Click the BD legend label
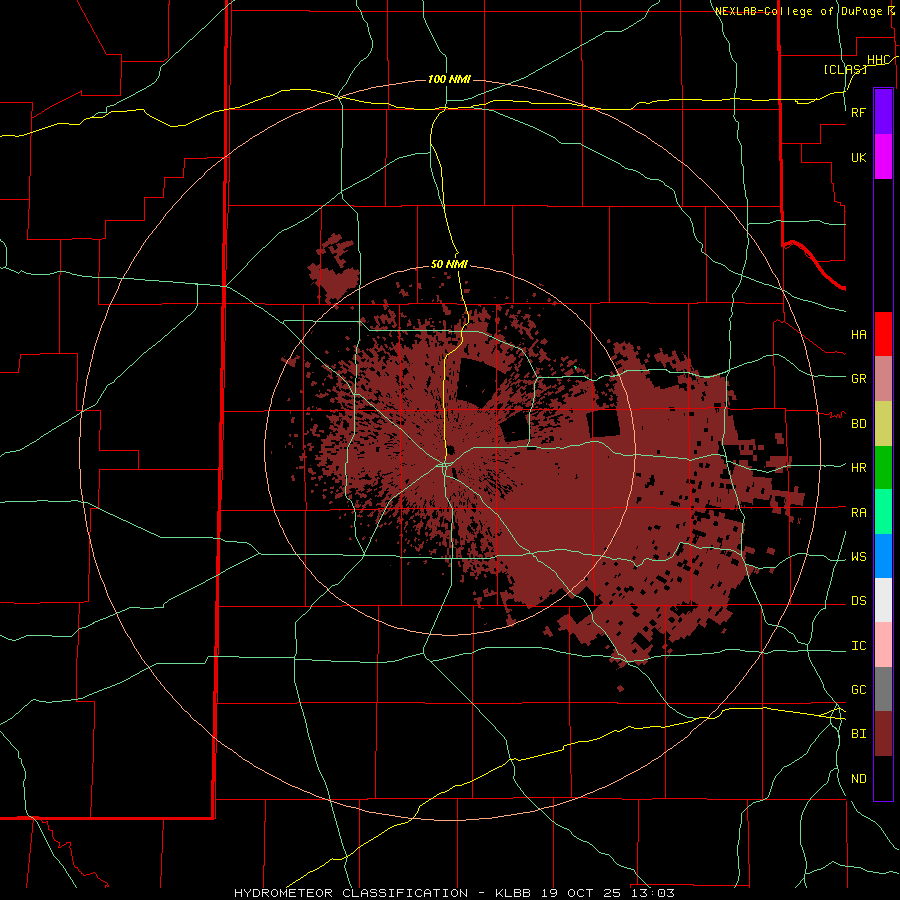900x900 pixels. [x=858, y=424]
